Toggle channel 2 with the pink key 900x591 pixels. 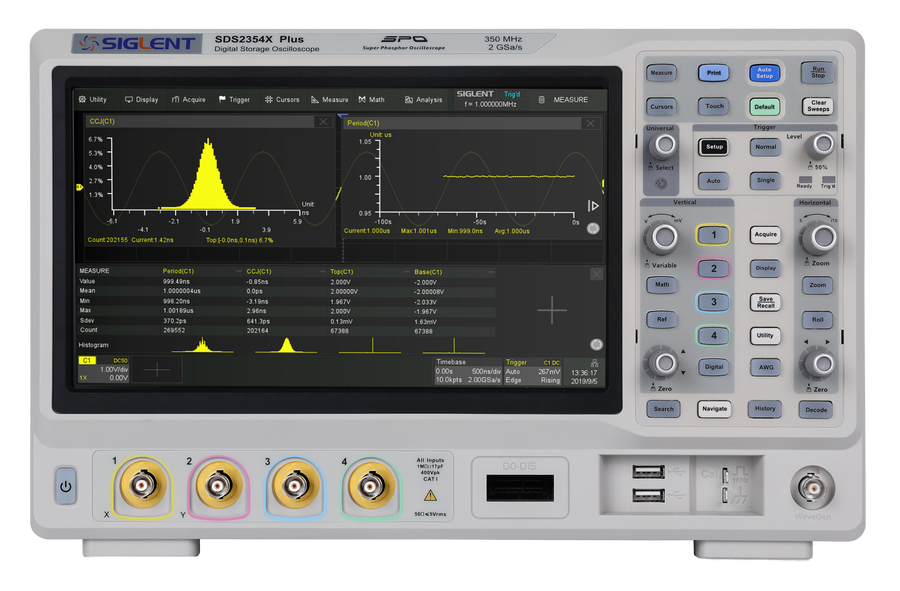point(713,268)
